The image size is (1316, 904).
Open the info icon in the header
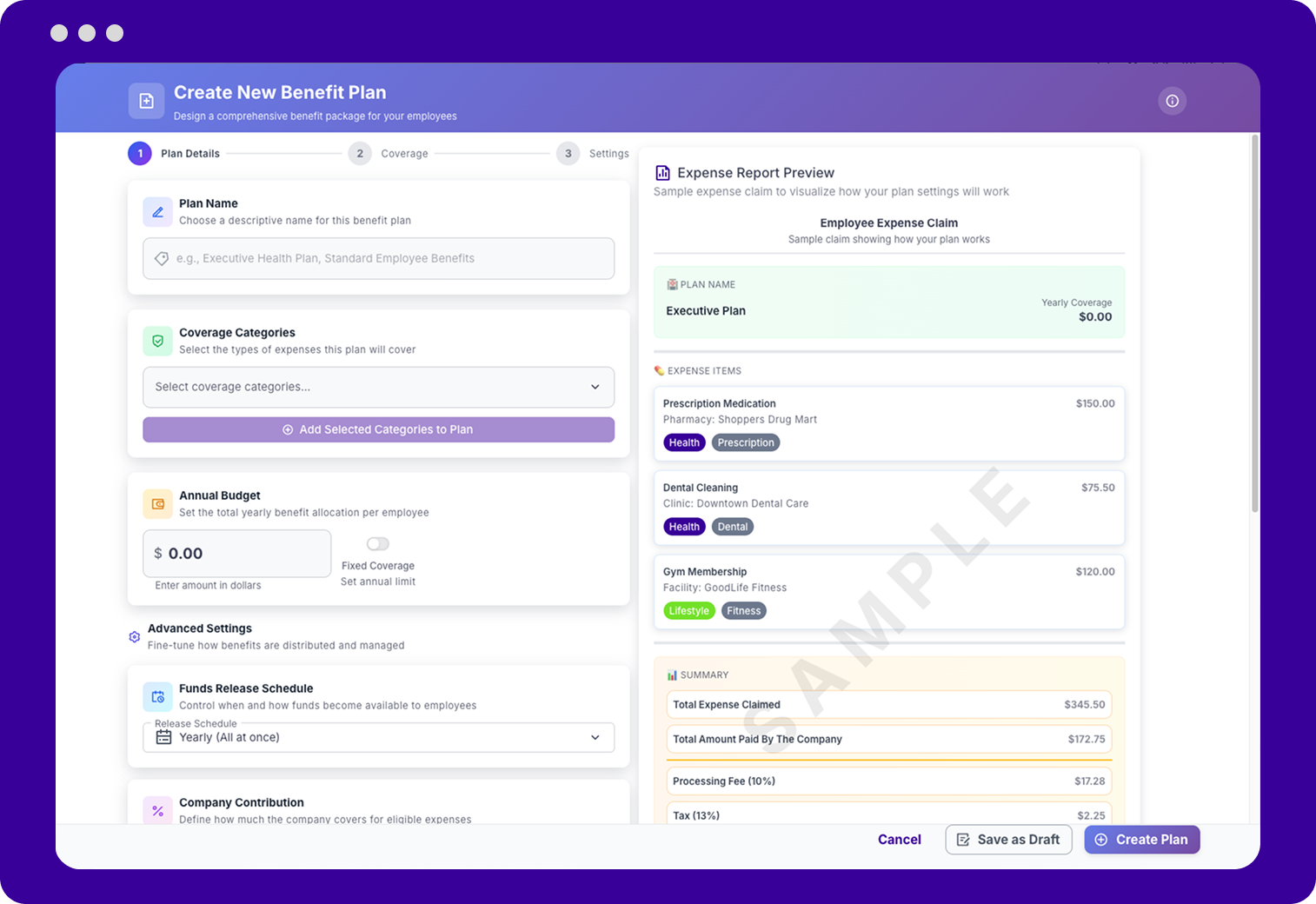click(x=1172, y=101)
